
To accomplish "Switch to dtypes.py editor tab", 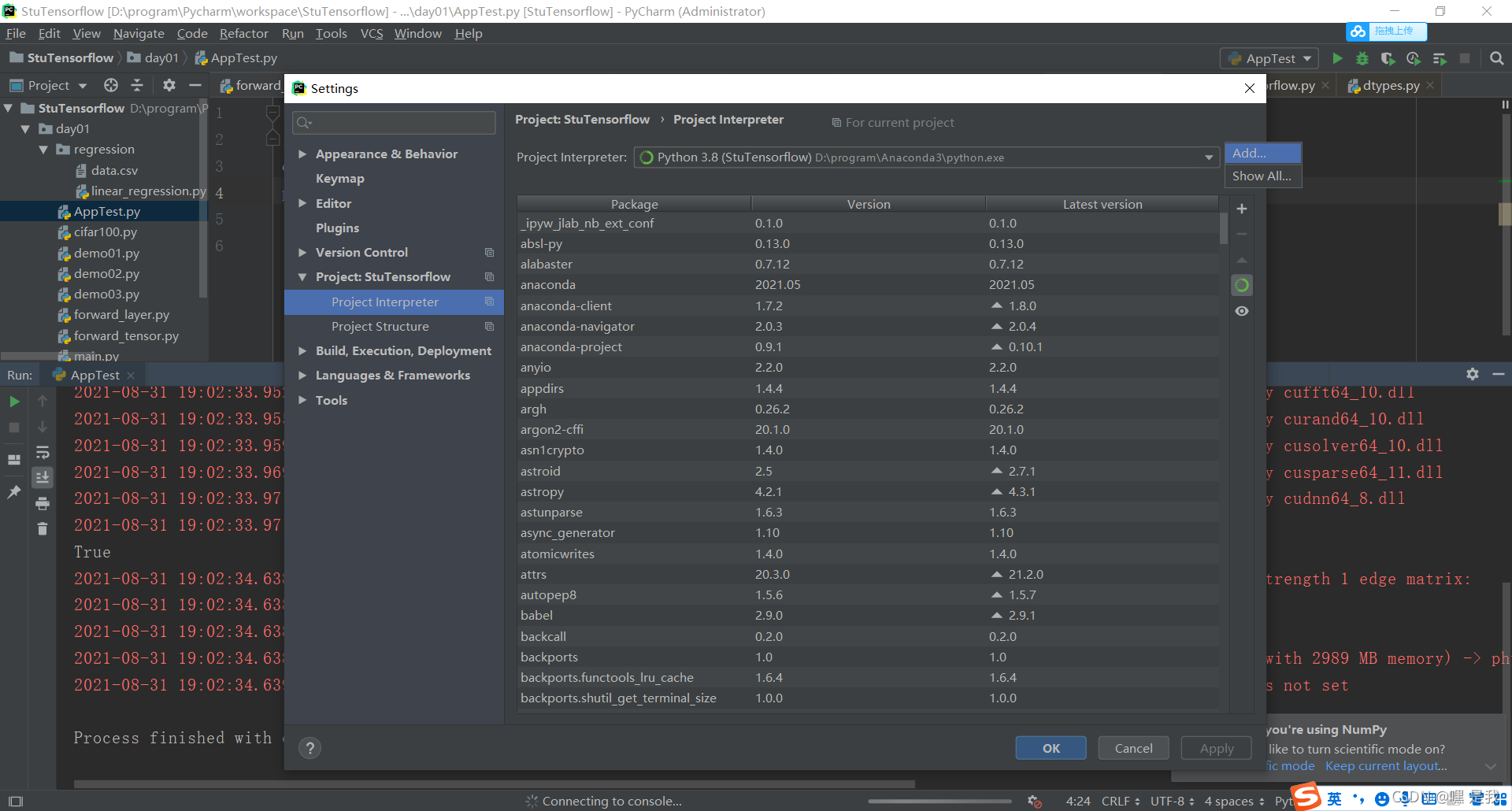I will [1390, 85].
